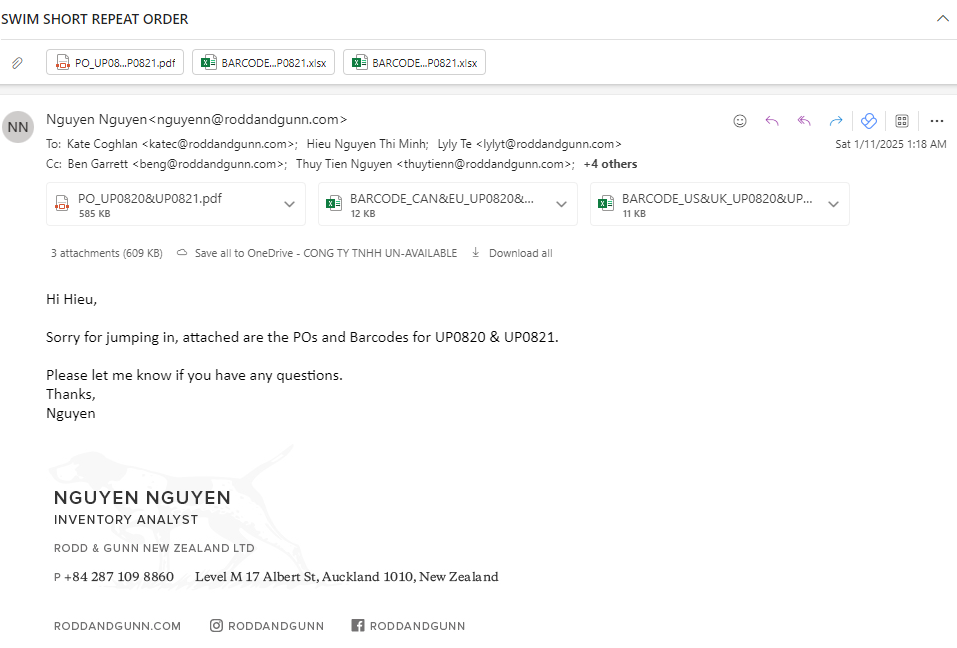Open second BARCODE...P0821.xlsx chip in top bar
This screenshot has height=648, width=957.
click(414, 62)
